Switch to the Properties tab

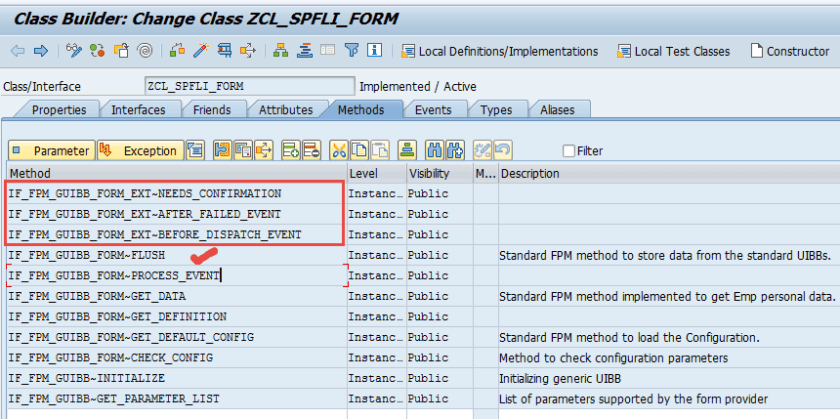pyautogui.click(x=59, y=110)
